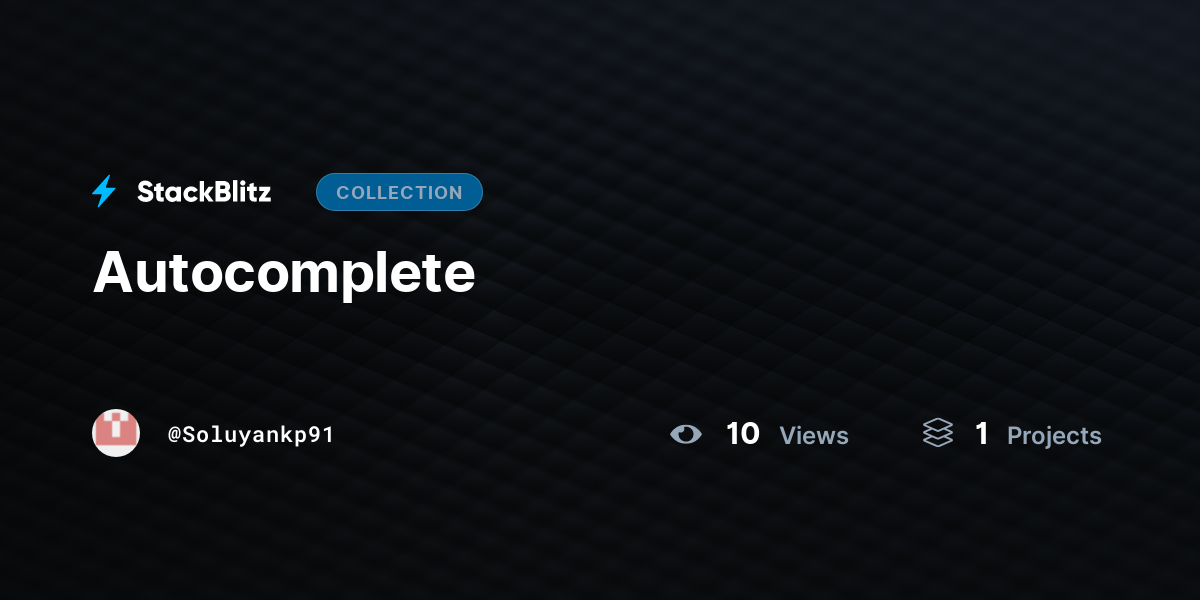This screenshot has height=600, width=1200.
Task: Click the StackBlitz wordmark text
Action: tap(204, 192)
